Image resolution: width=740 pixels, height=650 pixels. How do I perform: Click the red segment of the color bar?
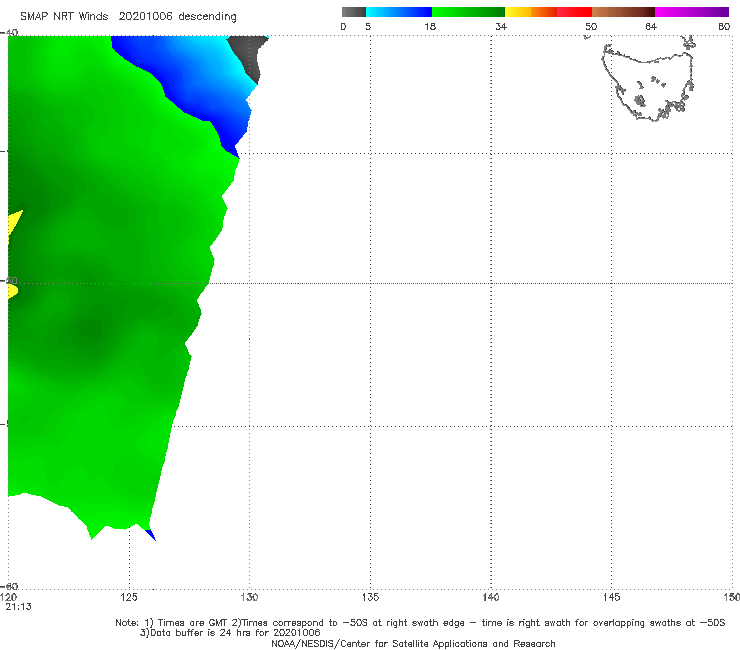coord(574,12)
